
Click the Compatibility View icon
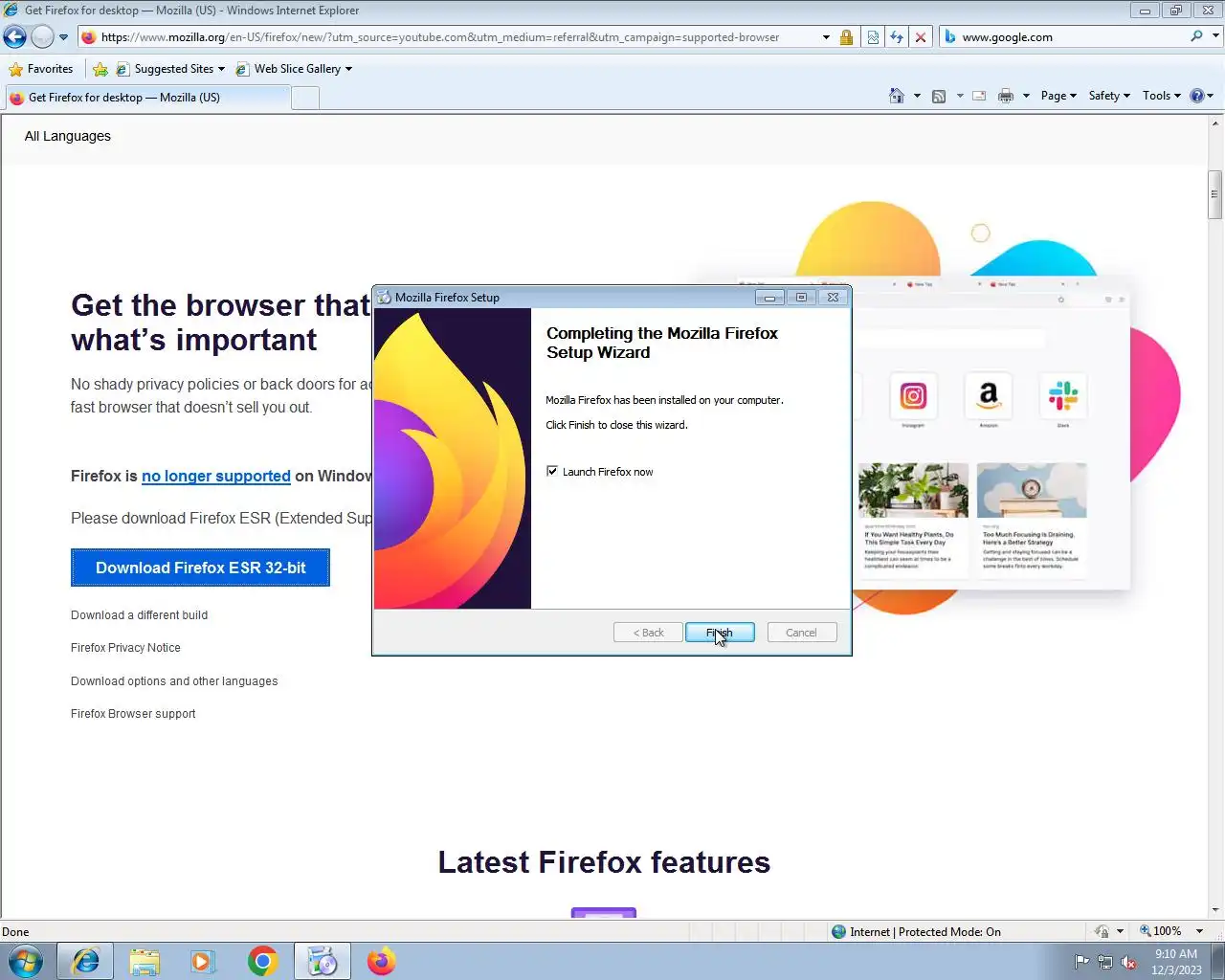(873, 37)
